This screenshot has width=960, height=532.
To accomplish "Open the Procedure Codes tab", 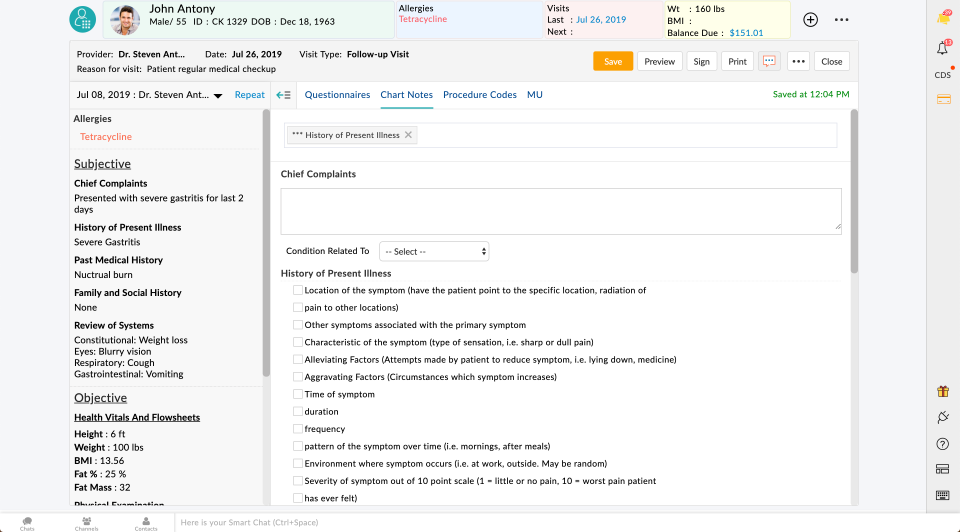I will point(480,95).
